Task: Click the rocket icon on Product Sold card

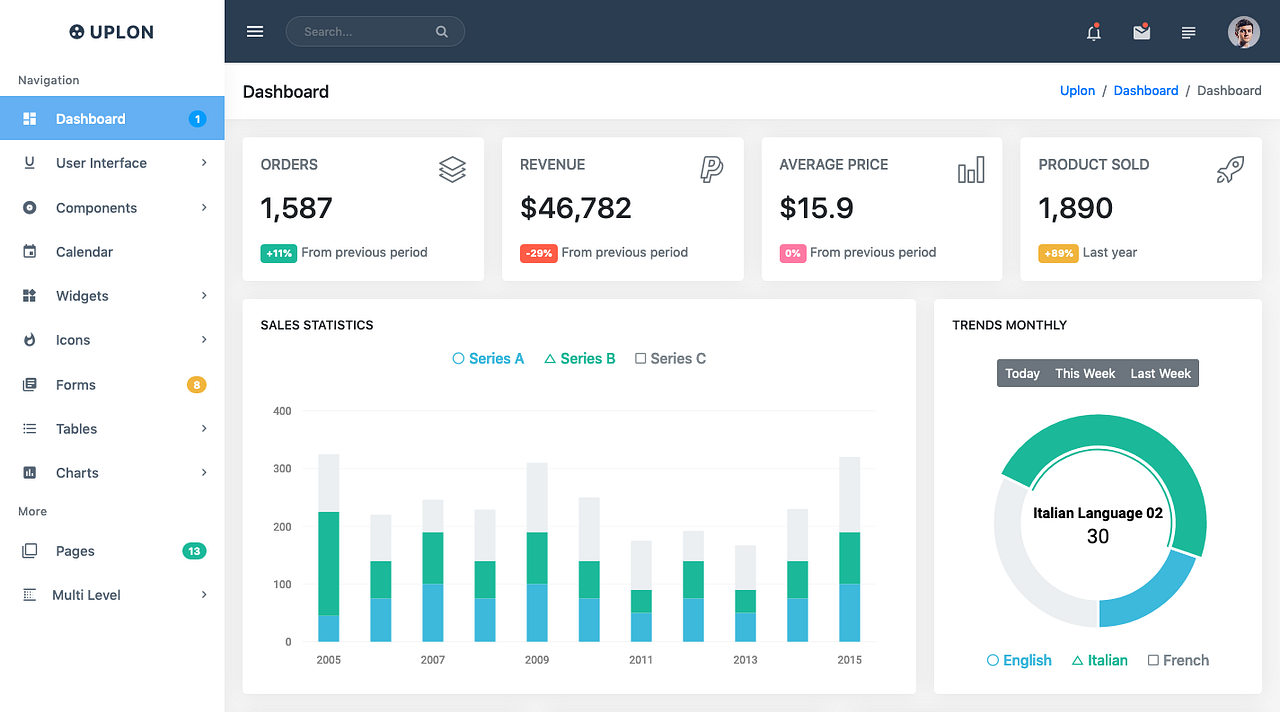Action: (1230, 169)
